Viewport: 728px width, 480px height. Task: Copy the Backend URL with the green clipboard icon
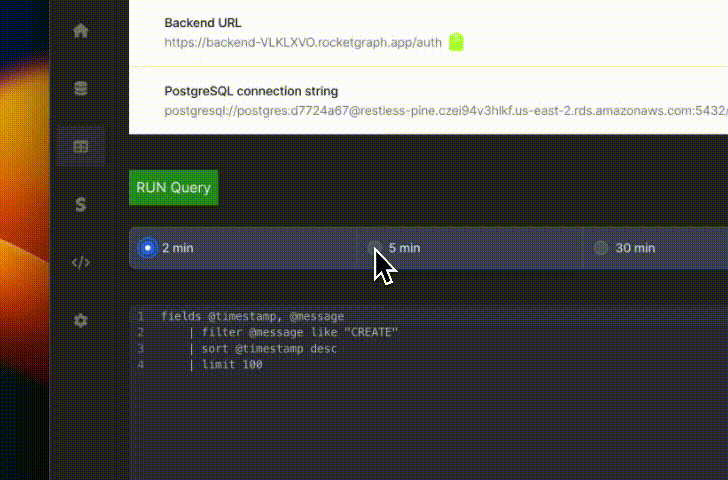[x=456, y=42]
